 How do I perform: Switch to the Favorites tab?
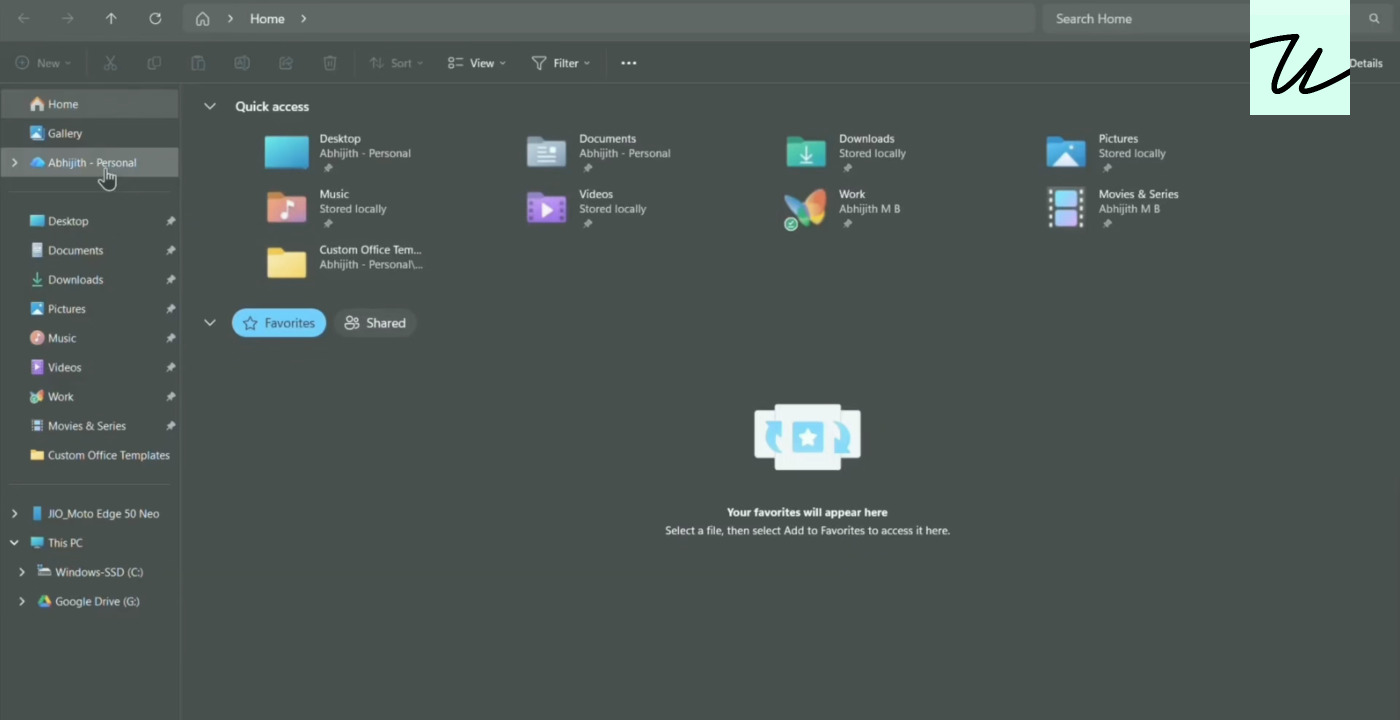point(279,323)
